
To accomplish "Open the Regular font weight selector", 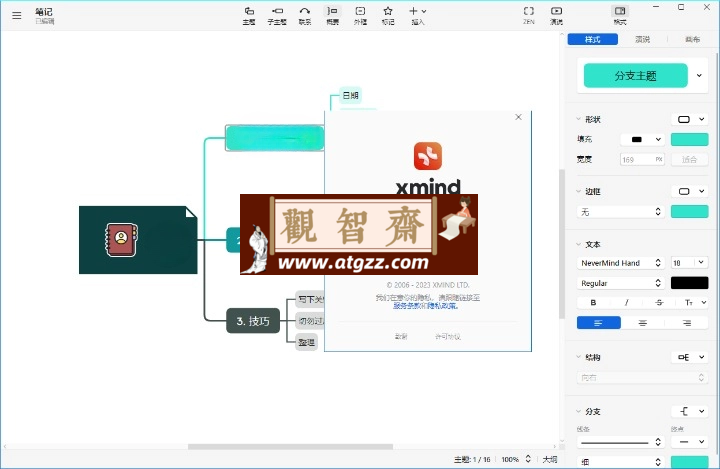I will click(620, 283).
